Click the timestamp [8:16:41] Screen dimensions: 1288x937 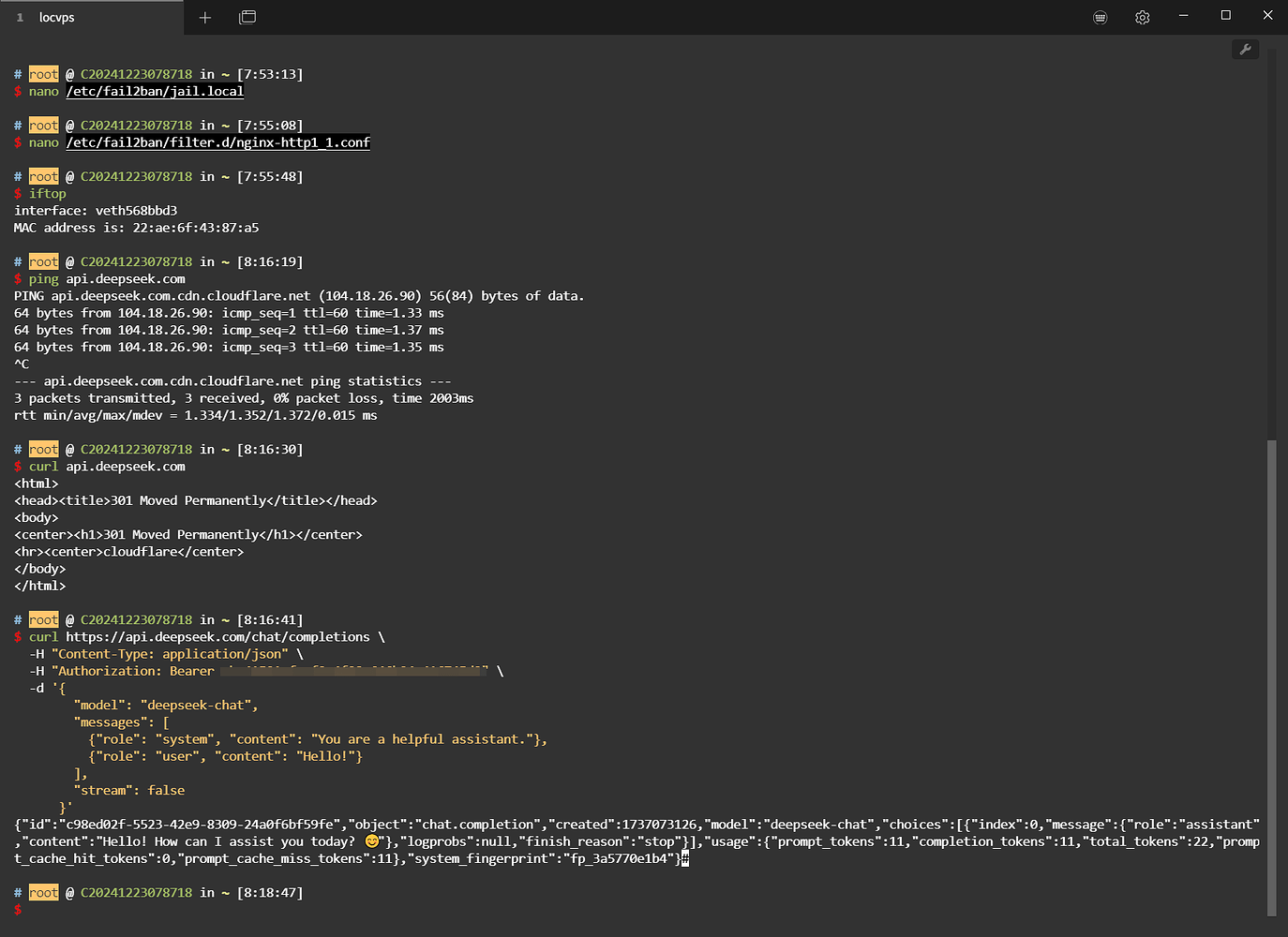pyautogui.click(x=270, y=619)
